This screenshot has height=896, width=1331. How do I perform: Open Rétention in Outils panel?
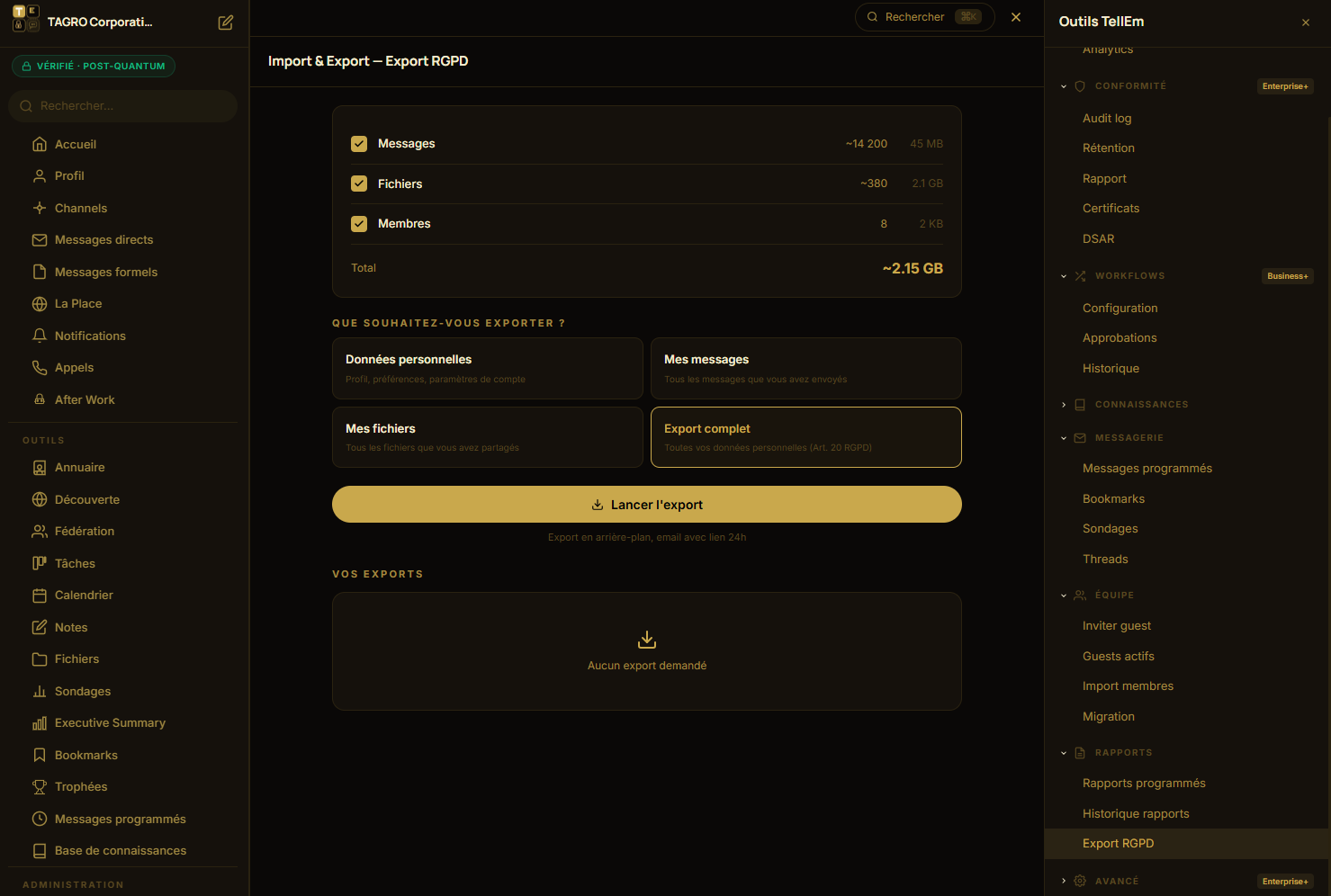[x=1109, y=148]
